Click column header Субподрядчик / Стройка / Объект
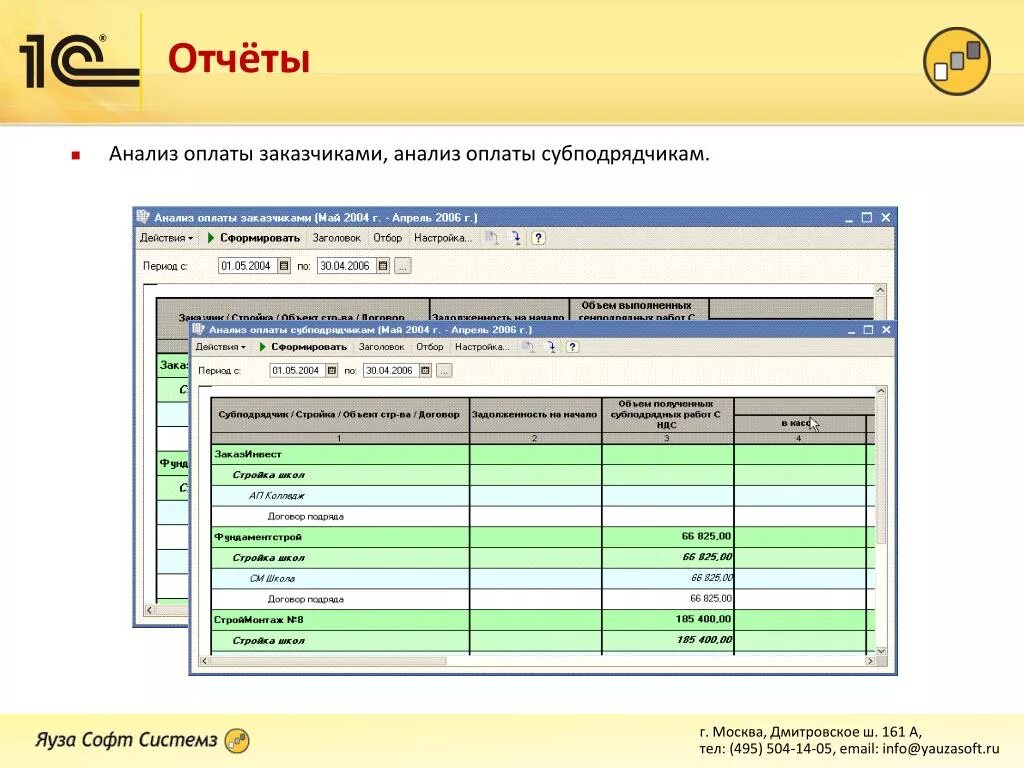Image resolution: width=1024 pixels, height=768 pixels. (x=339, y=414)
